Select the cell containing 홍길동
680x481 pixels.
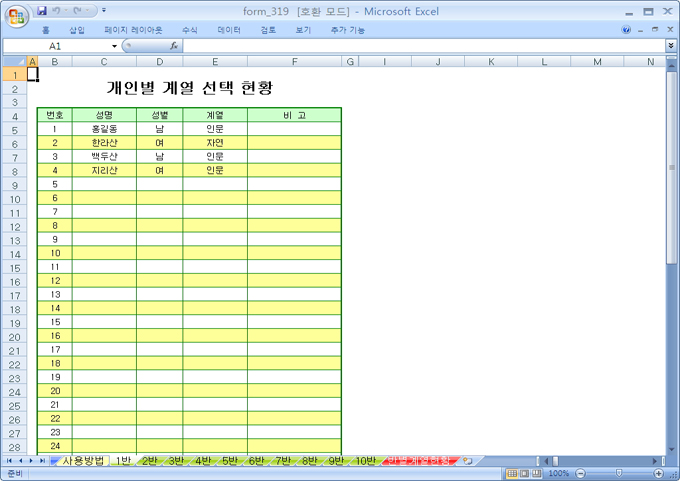[x=104, y=129]
